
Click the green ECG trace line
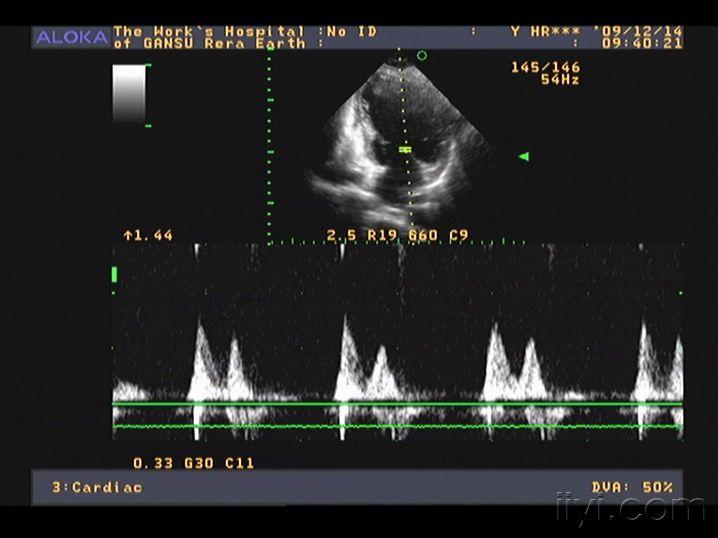click(397, 426)
